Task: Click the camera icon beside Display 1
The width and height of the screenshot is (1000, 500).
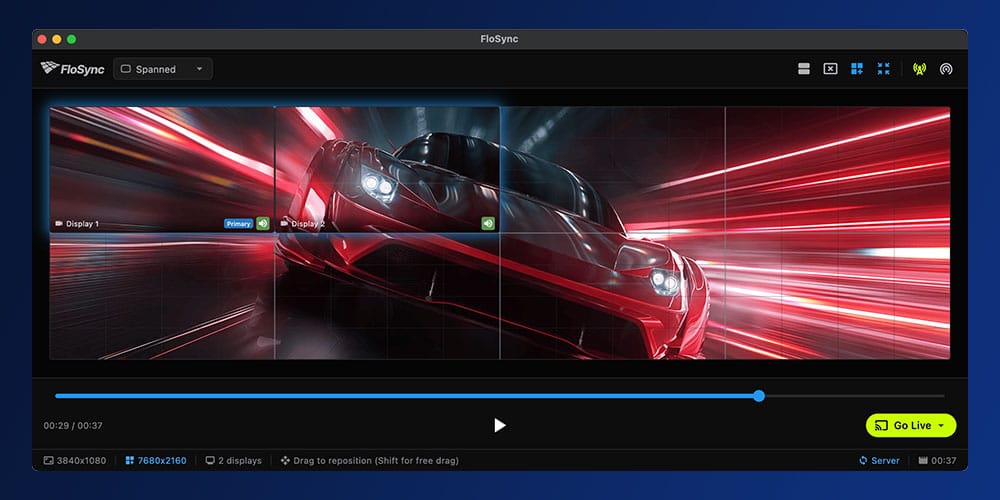Action: click(59, 224)
